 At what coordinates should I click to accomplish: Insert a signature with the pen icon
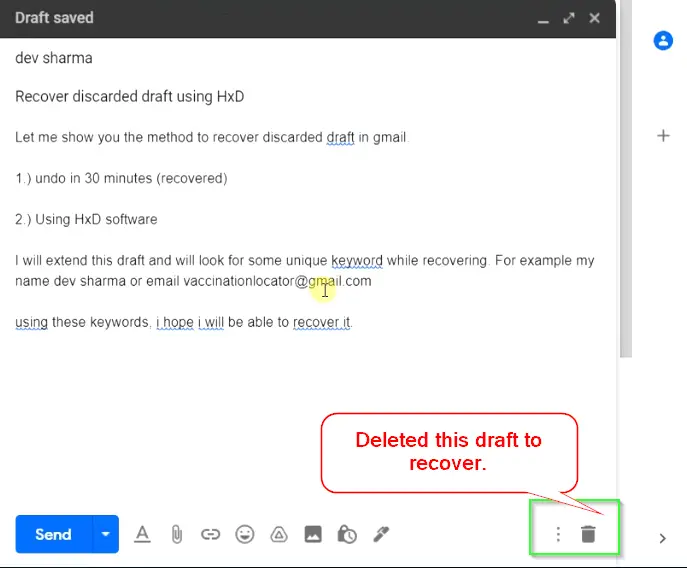pyautogui.click(x=381, y=534)
